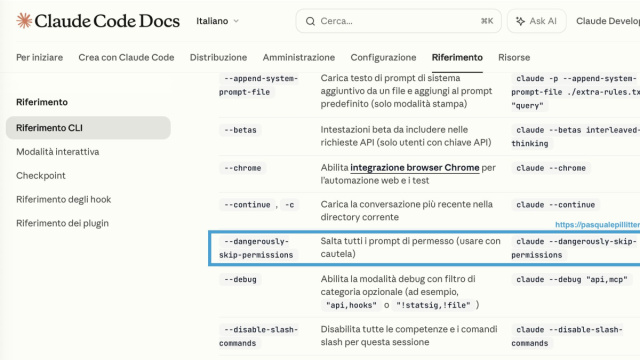
Task: Go to Per iniziare tab
Action: (40, 58)
